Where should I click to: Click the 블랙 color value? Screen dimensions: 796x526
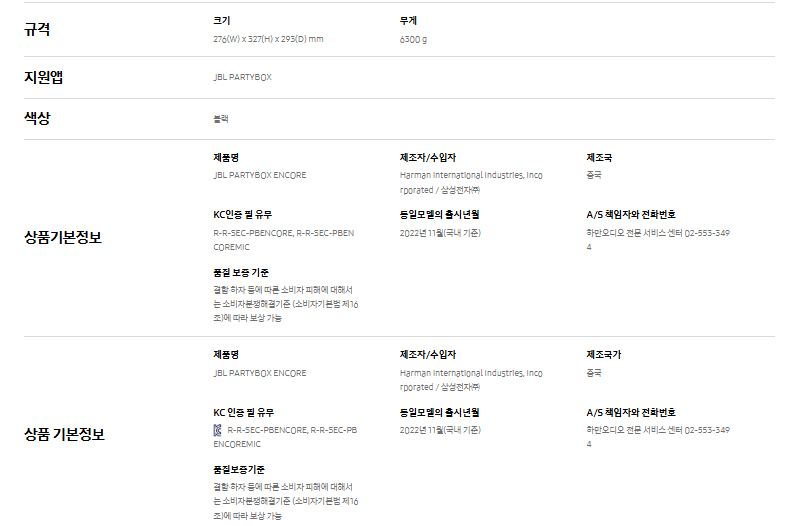click(x=221, y=119)
